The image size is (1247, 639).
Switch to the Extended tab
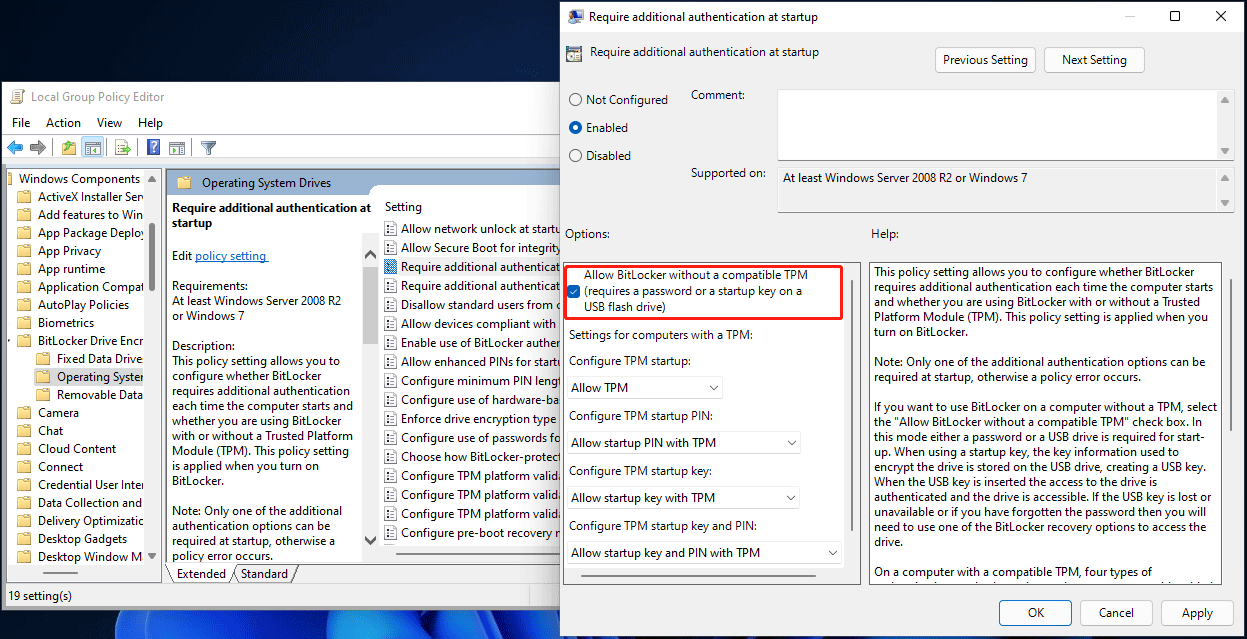point(201,574)
